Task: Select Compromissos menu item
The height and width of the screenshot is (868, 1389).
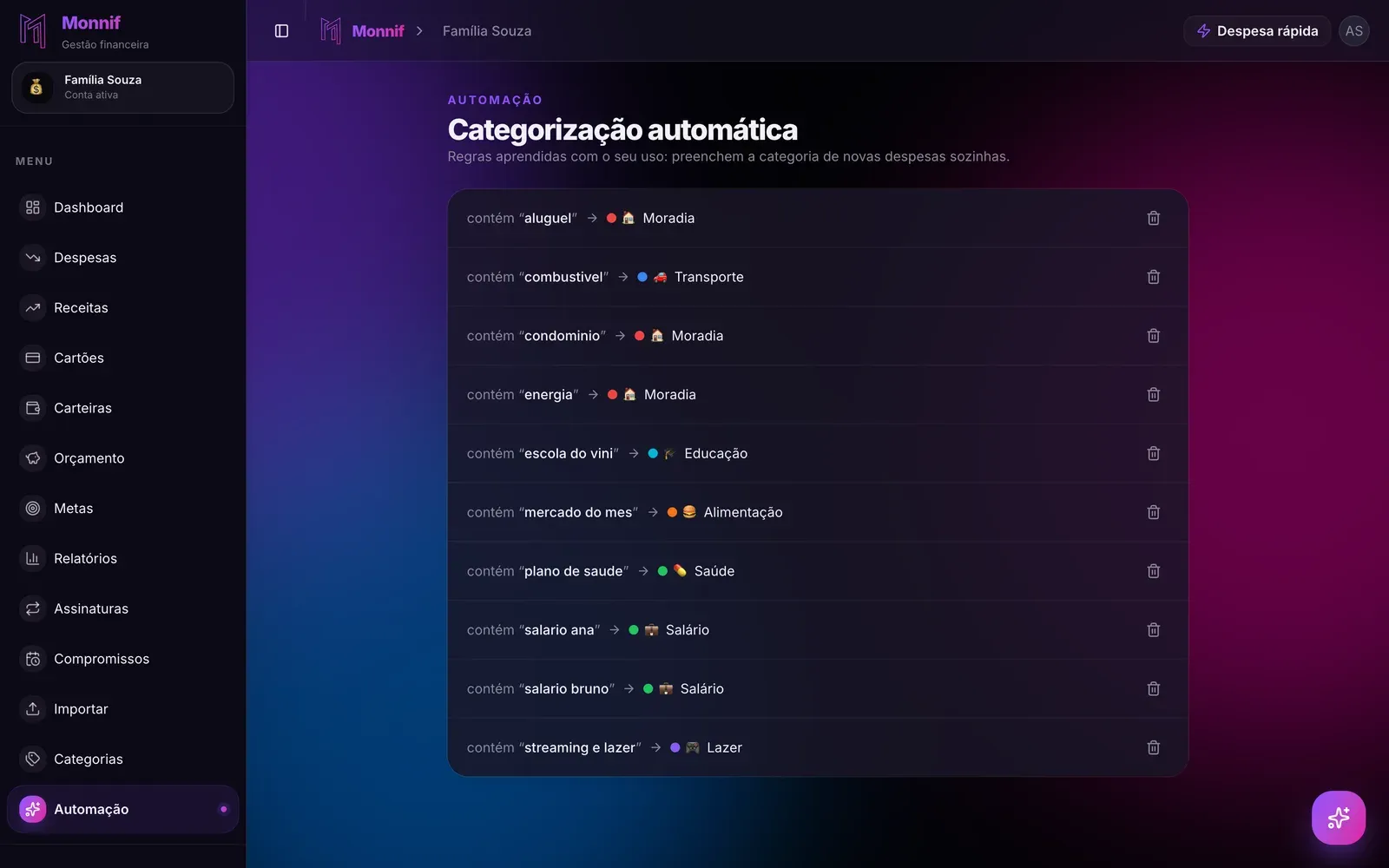Action: 122,659
